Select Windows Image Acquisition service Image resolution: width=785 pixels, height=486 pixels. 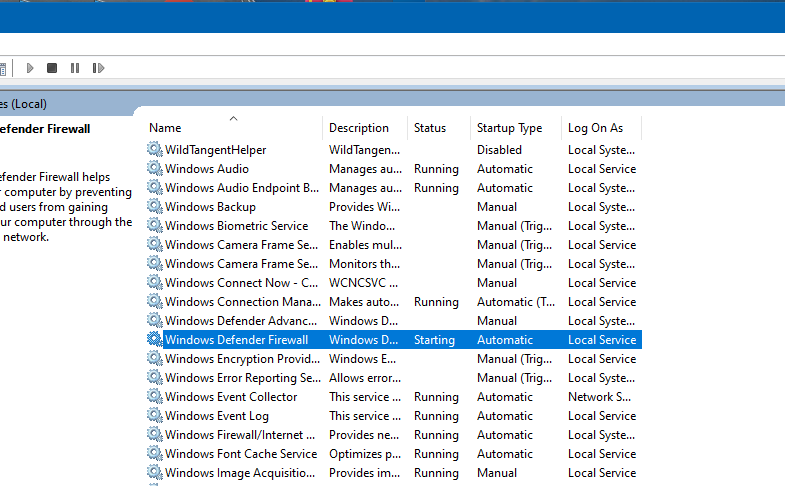pos(394,473)
